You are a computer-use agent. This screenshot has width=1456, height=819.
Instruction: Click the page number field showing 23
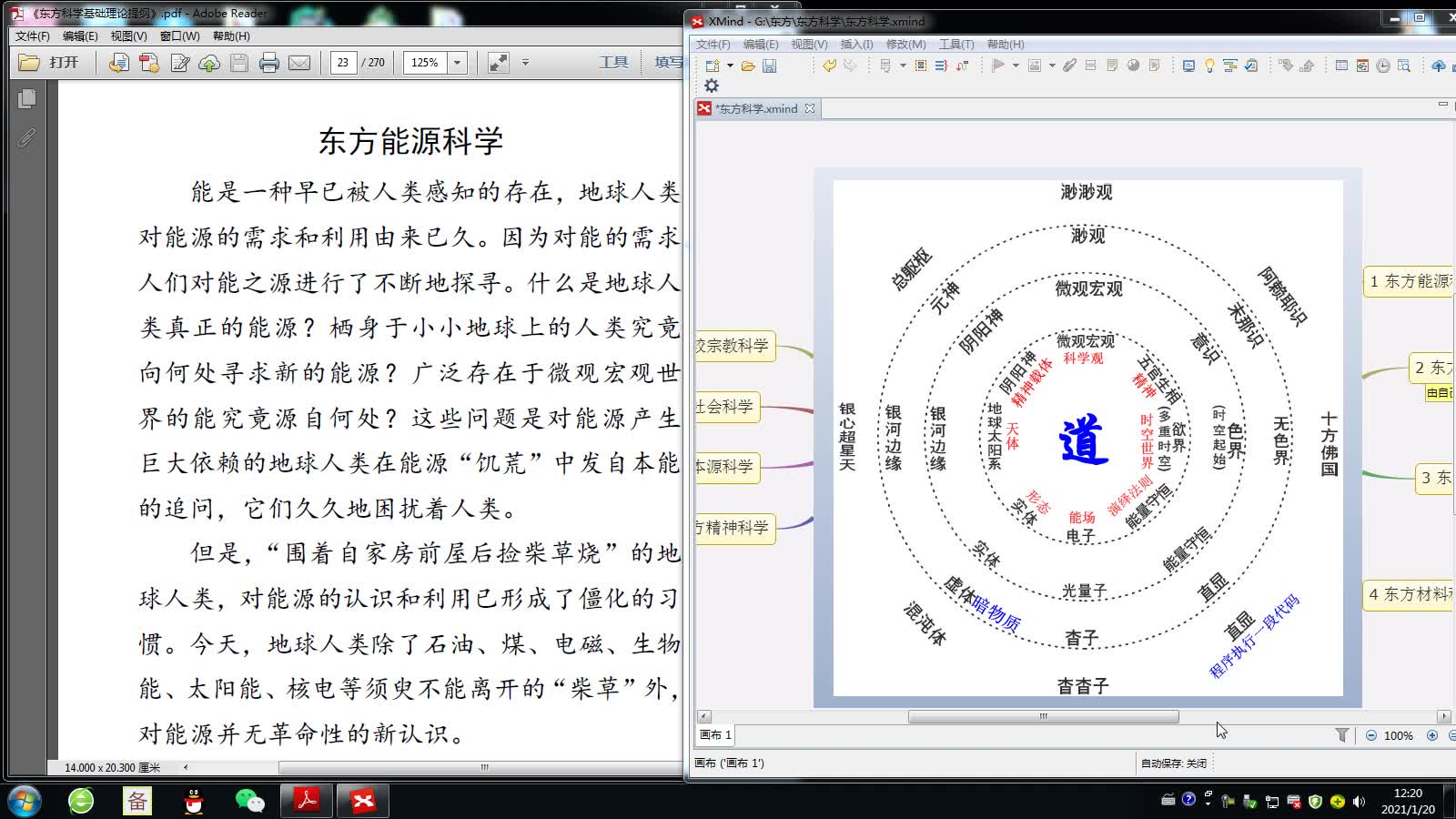tap(342, 63)
